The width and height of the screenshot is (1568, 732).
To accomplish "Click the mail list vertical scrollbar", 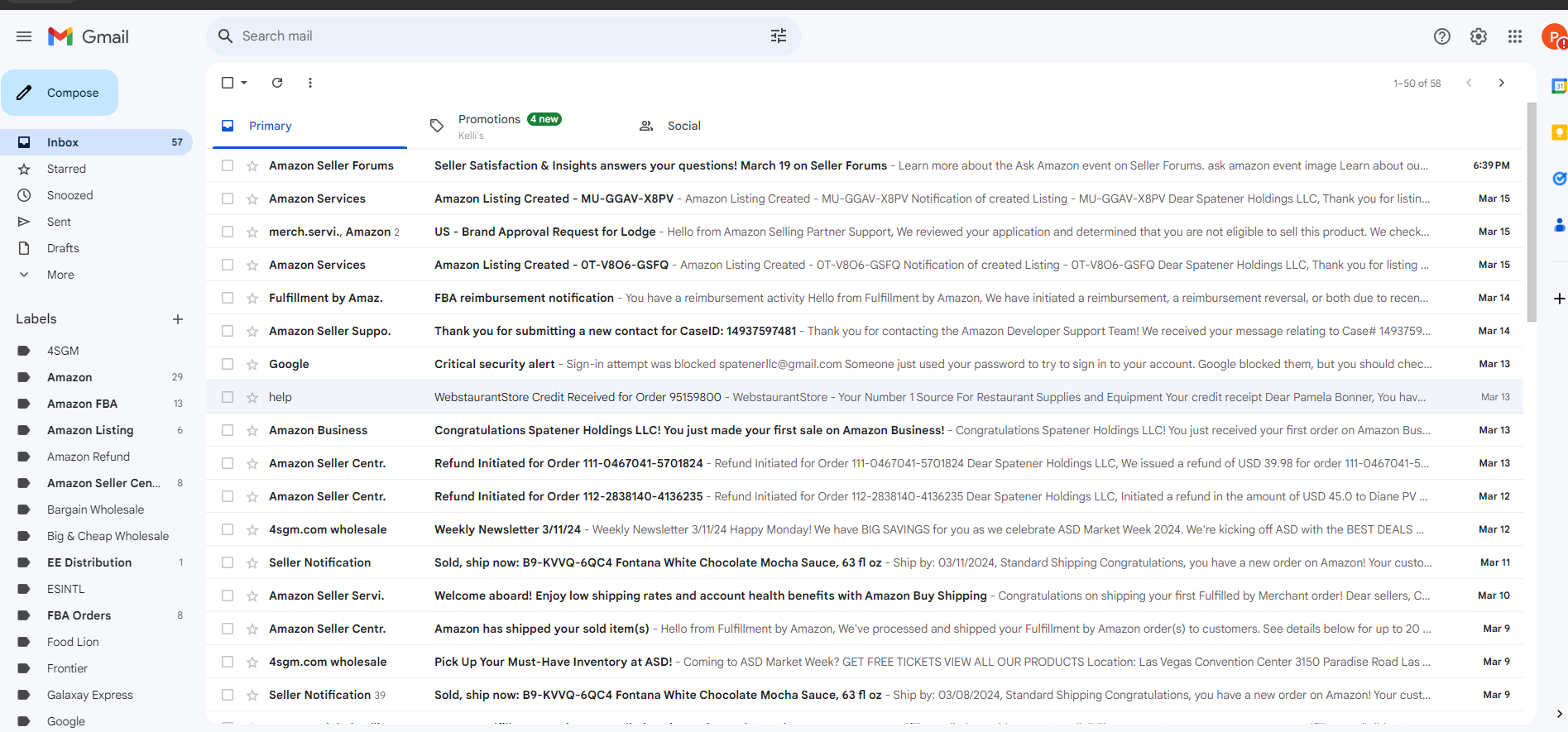I will tap(1532, 212).
